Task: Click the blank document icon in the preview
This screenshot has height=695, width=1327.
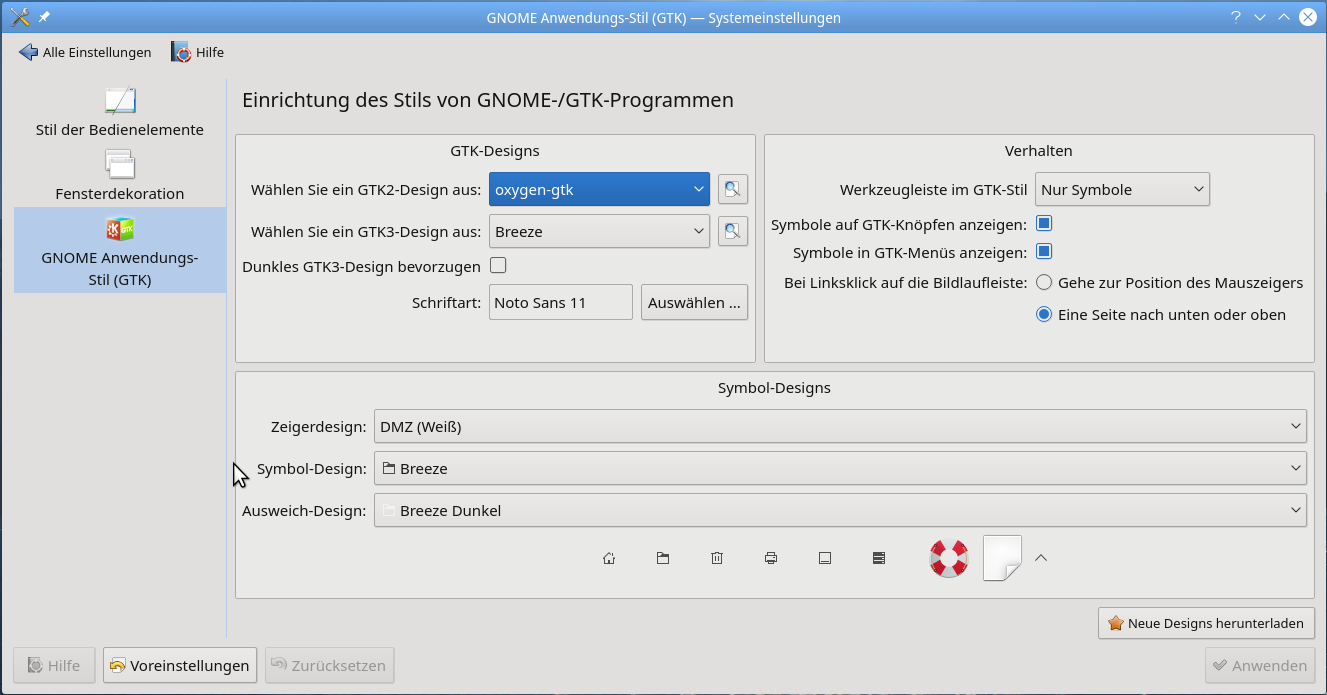Action: 1002,558
